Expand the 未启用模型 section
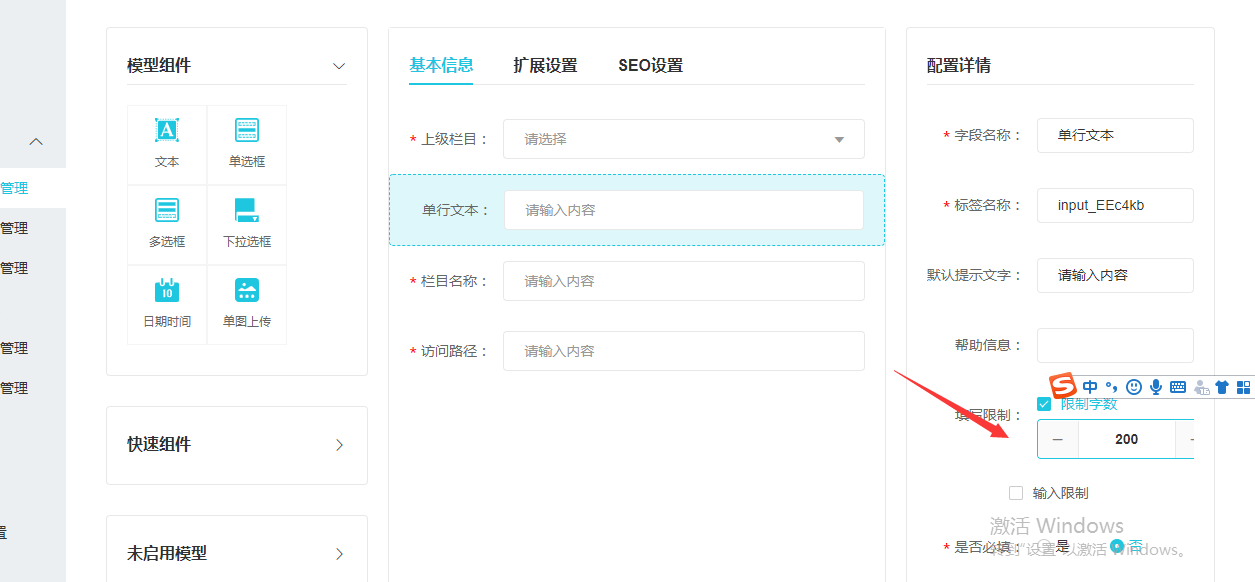 (339, 554)
